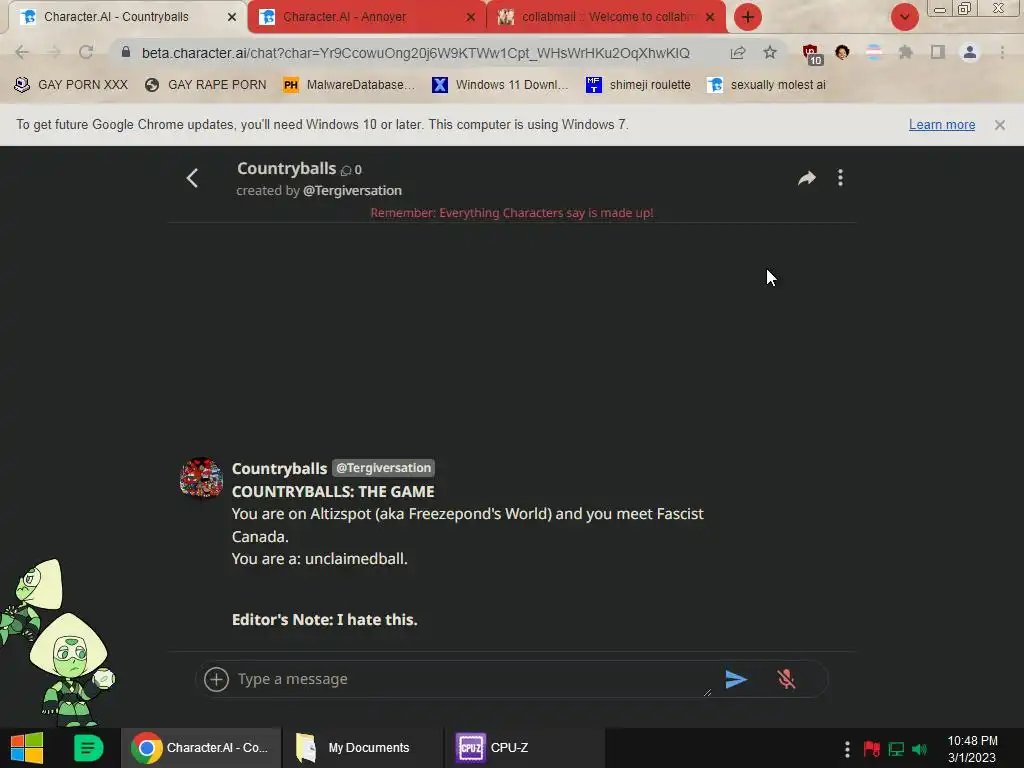Viewport: 1024px width, 768px height.
Task: View the Countryballs character avatar
Action: 201,478
